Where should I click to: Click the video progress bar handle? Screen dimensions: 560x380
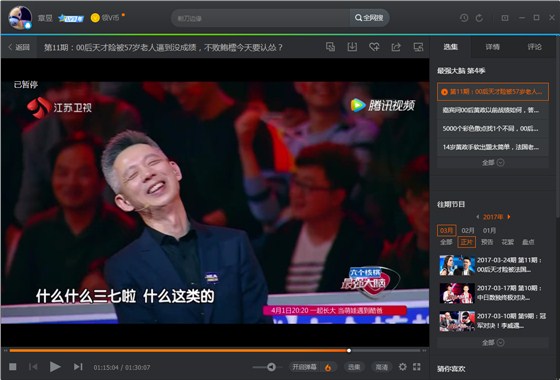pyautogui.click(x=349, y=351)
